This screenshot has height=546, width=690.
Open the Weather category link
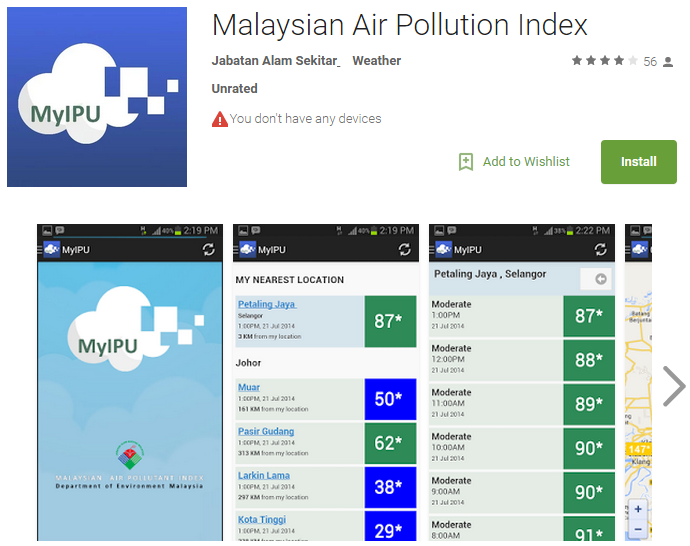[377, 61]
